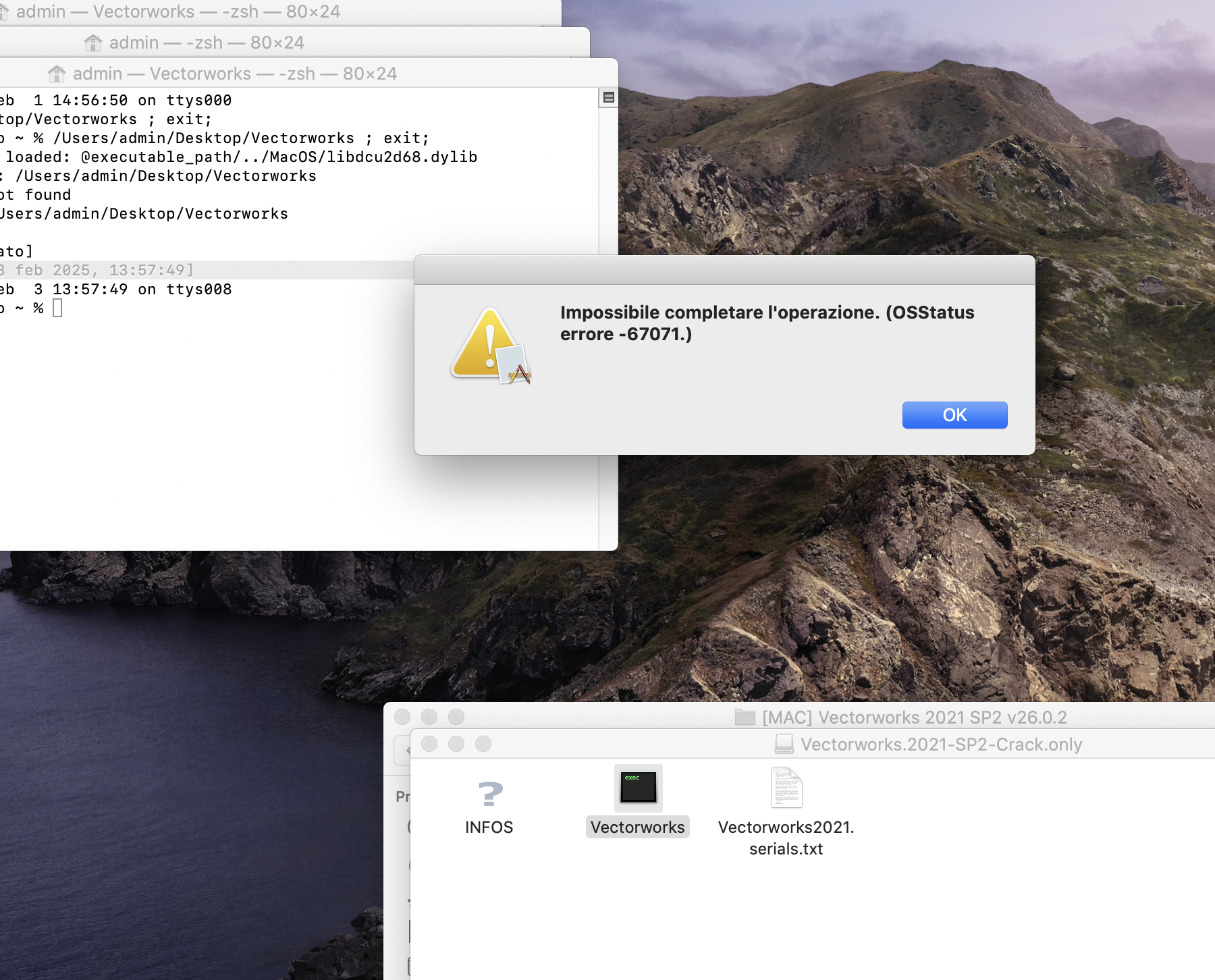Select the INFOS question-mark file icon
Viewport: 1215px width, 980px height.
click(x=489, y=794)
